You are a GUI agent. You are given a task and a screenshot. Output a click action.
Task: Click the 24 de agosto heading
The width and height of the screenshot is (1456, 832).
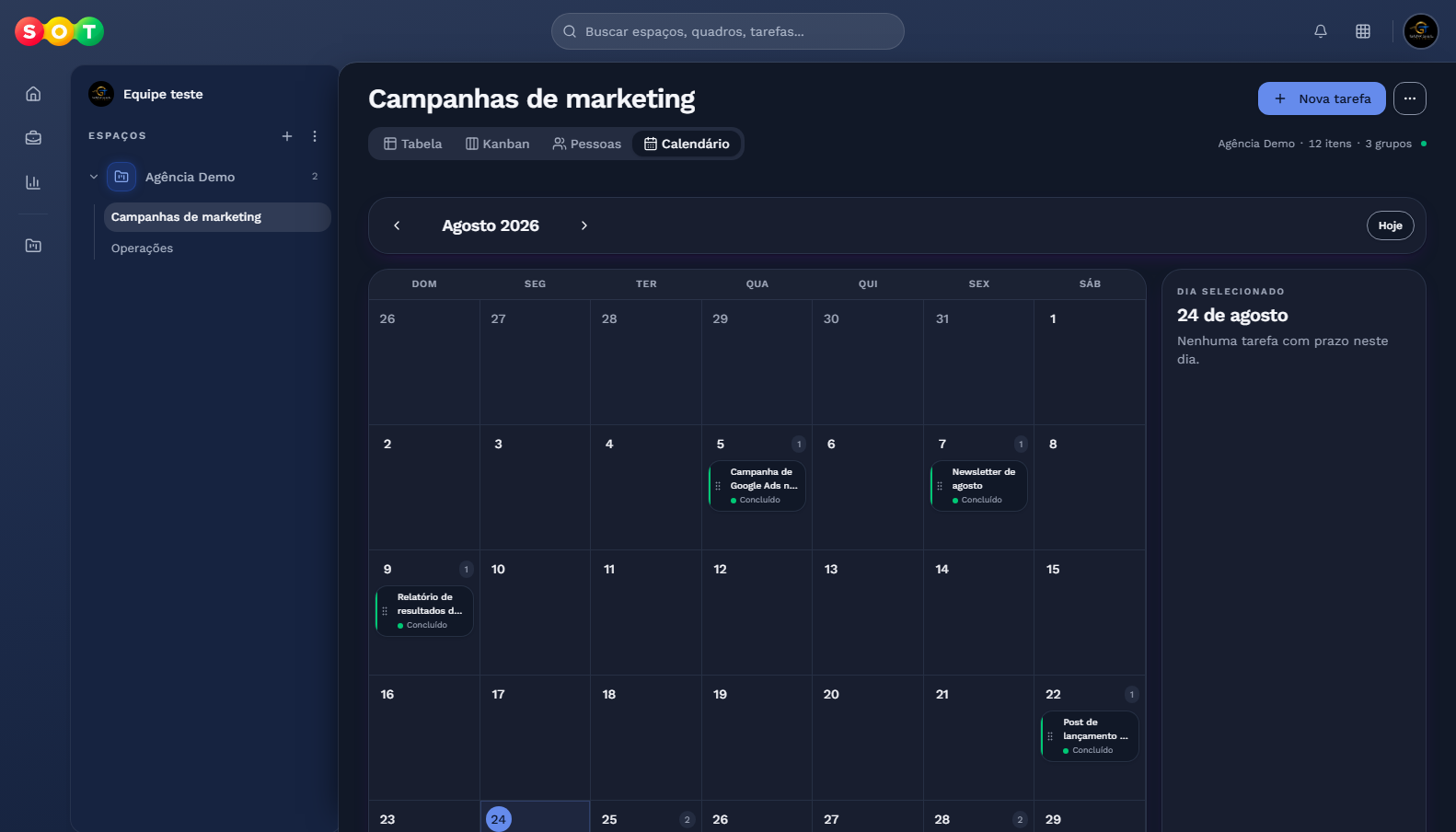point(1232,315)
